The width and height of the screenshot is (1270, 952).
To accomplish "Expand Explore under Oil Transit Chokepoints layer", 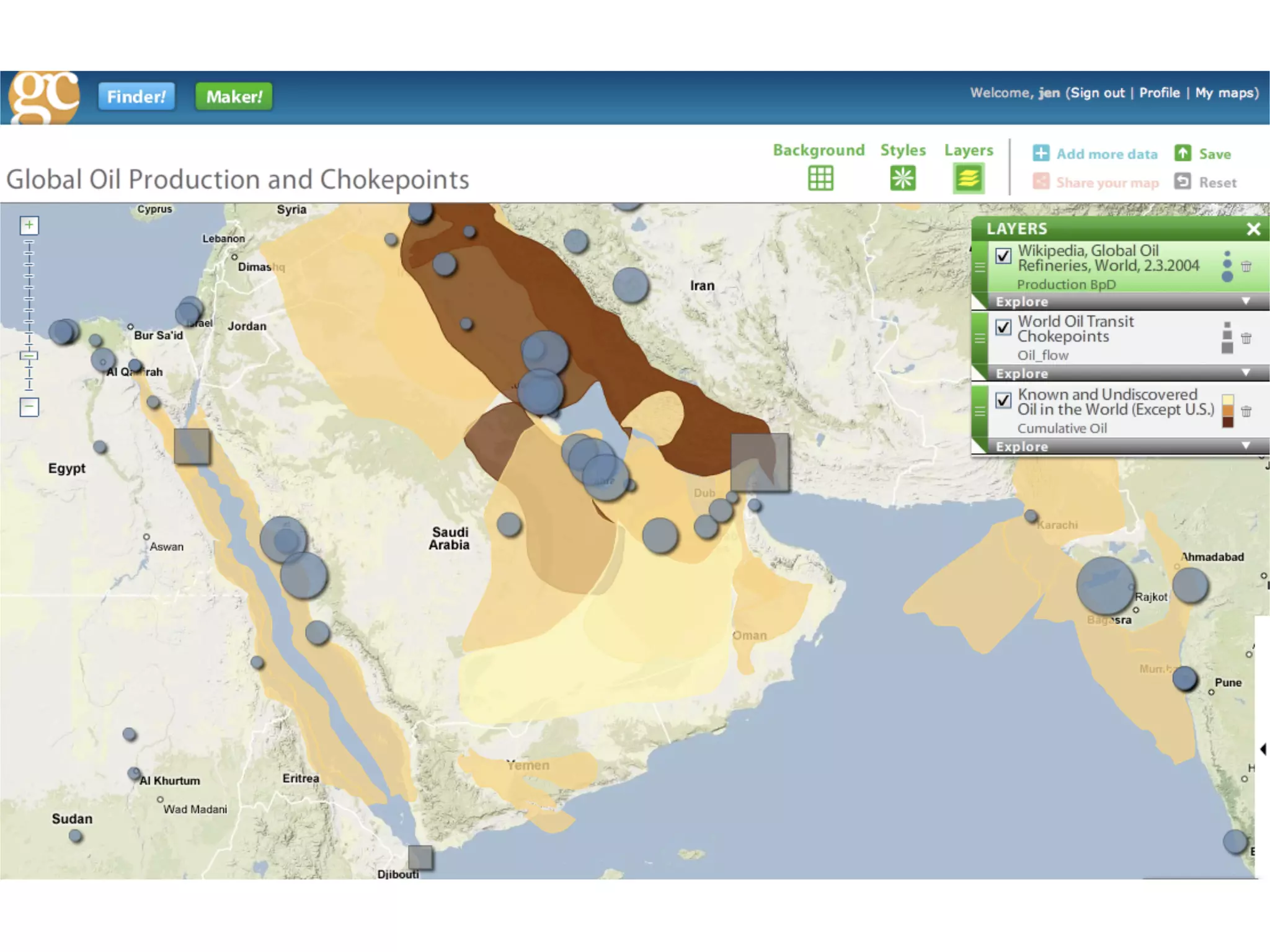I will point(1246,373).
